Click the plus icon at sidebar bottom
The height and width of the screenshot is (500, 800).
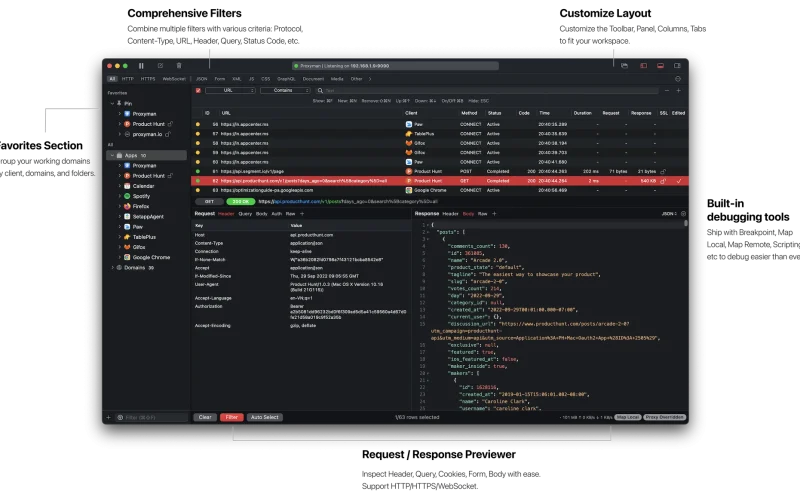coord(108,417)
